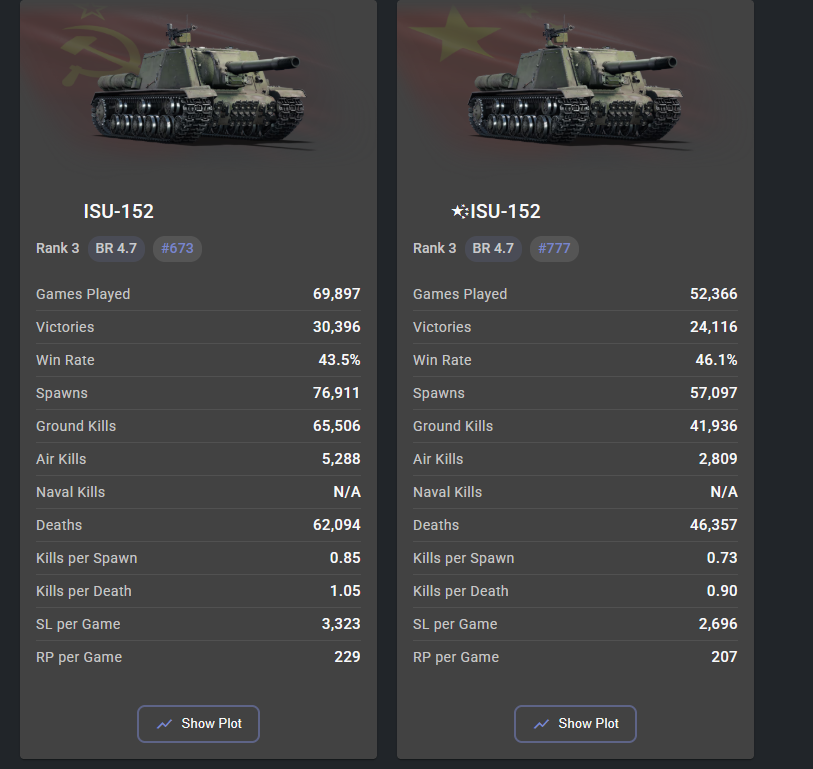Screen dimensions: 813x769
Task: Click the #673 ranking badge
Action: tap(177, 248)
